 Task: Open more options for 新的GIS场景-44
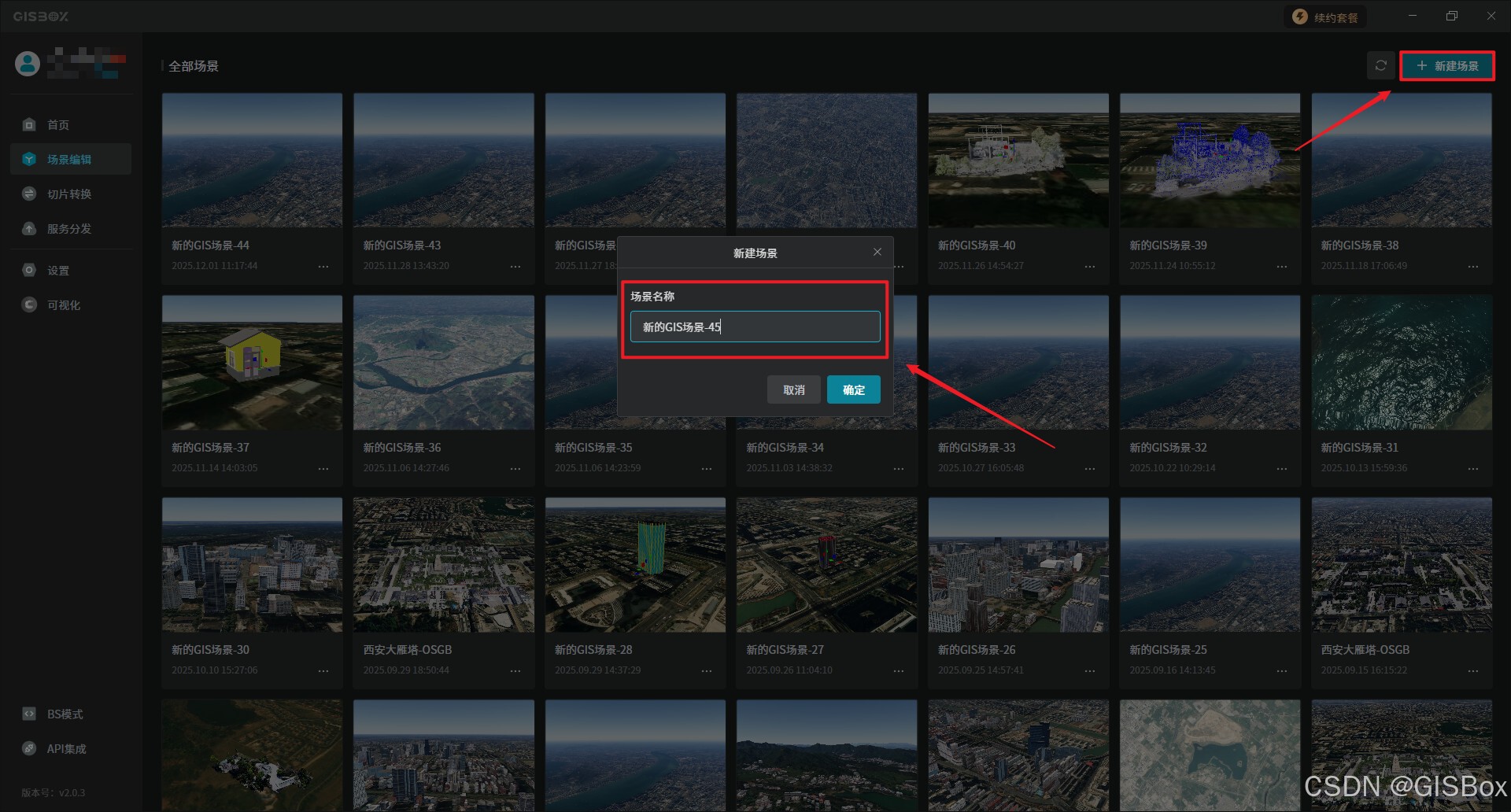323,267
